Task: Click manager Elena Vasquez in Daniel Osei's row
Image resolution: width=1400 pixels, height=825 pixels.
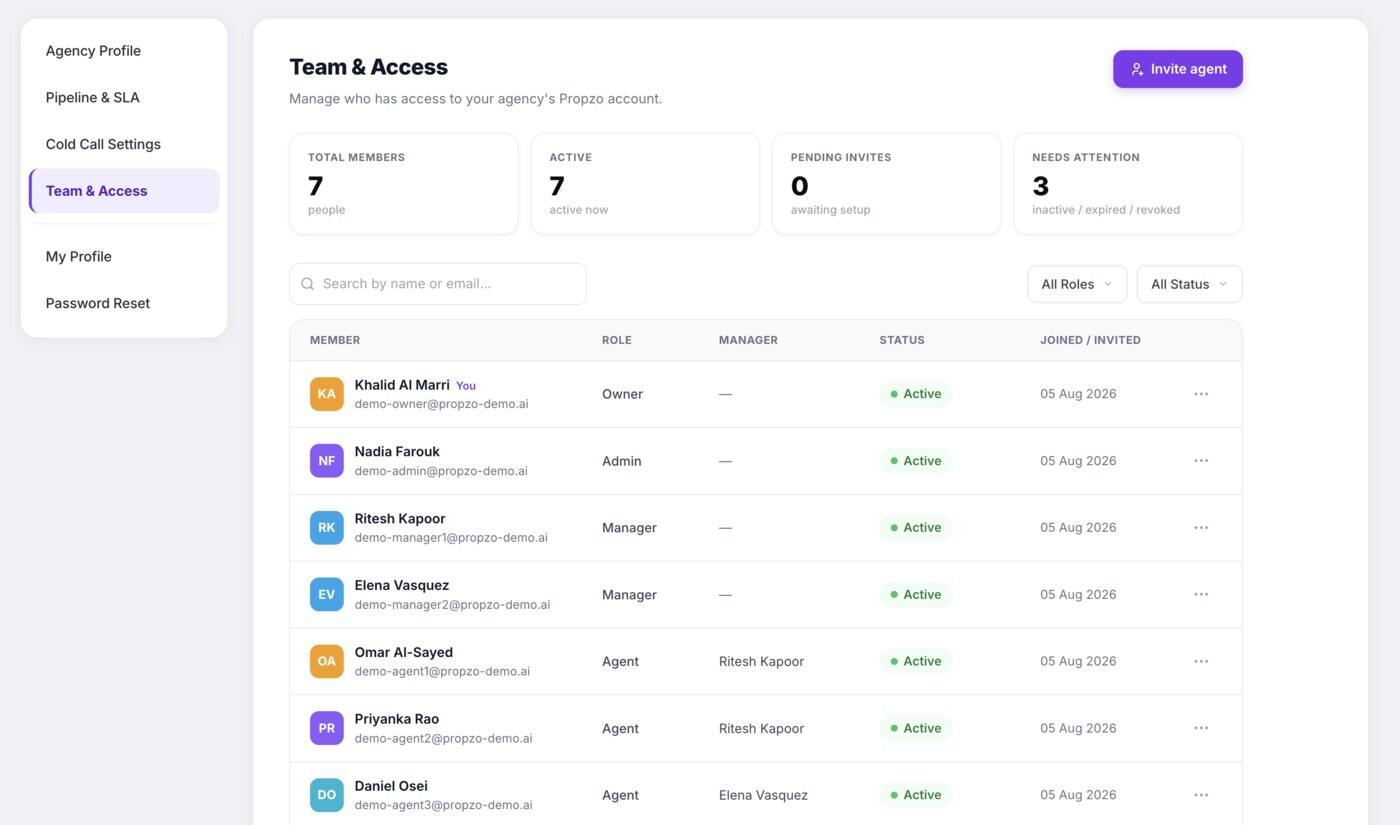Action: pyautogui.click(x=763, y=795)
